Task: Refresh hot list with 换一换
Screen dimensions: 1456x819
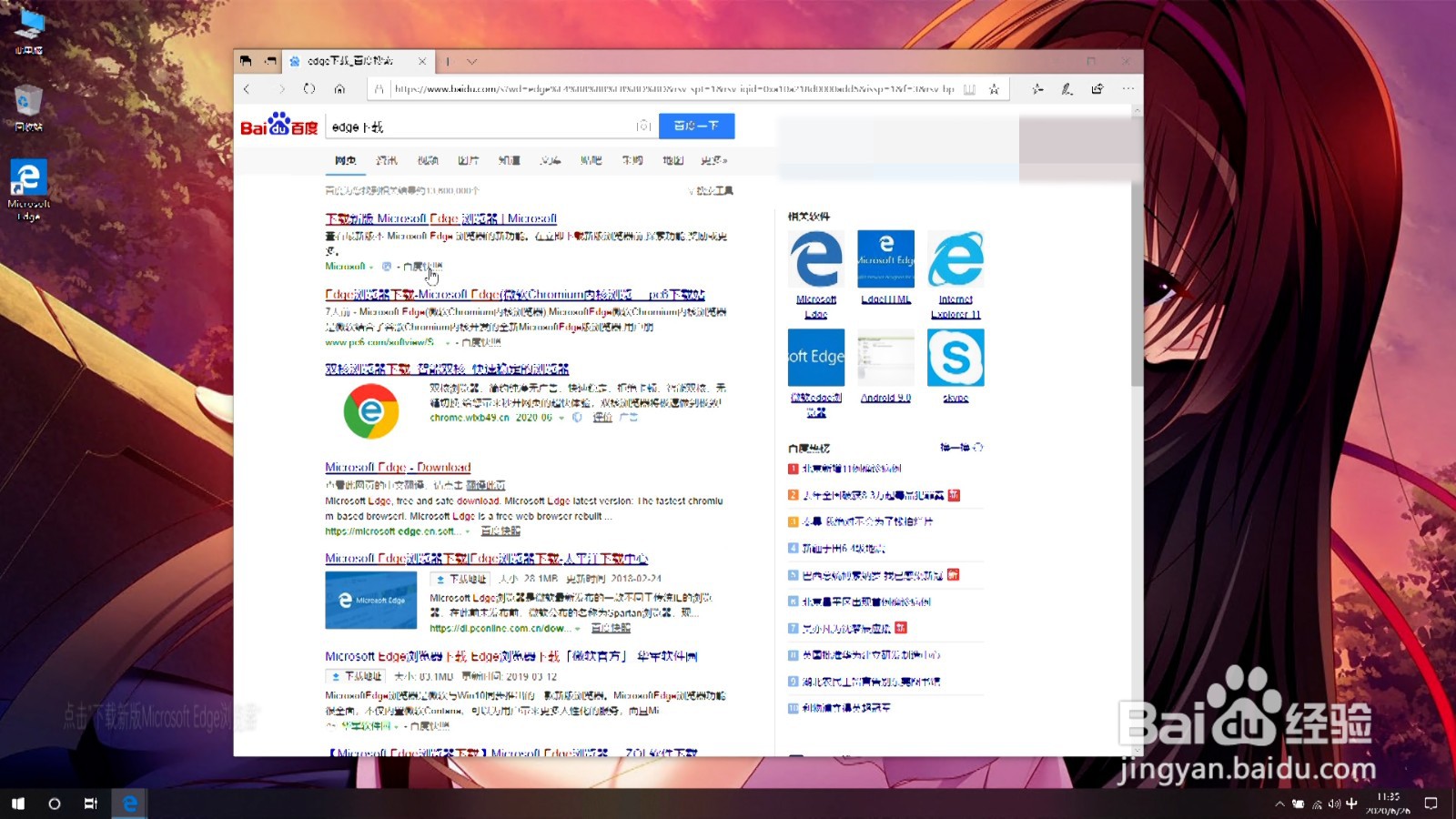Action: 961,448
